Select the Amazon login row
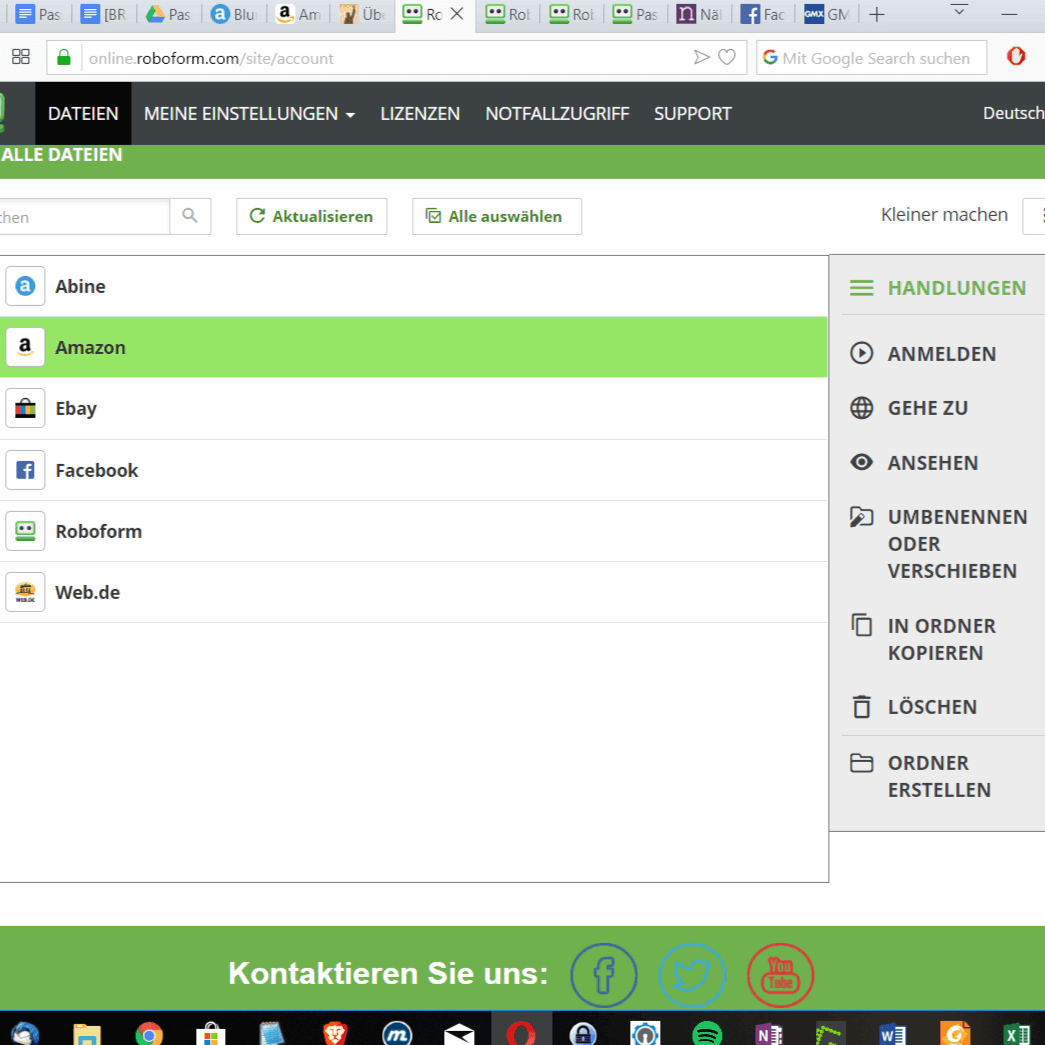This screenshot has width=1045, height=1045. [x=413, y=347]
